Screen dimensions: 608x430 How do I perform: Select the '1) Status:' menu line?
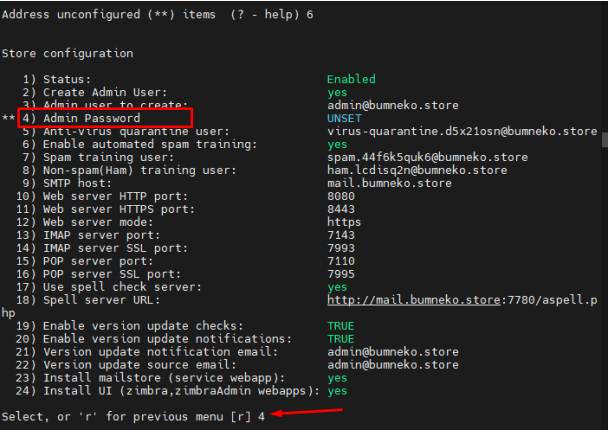tap(57, 79)
